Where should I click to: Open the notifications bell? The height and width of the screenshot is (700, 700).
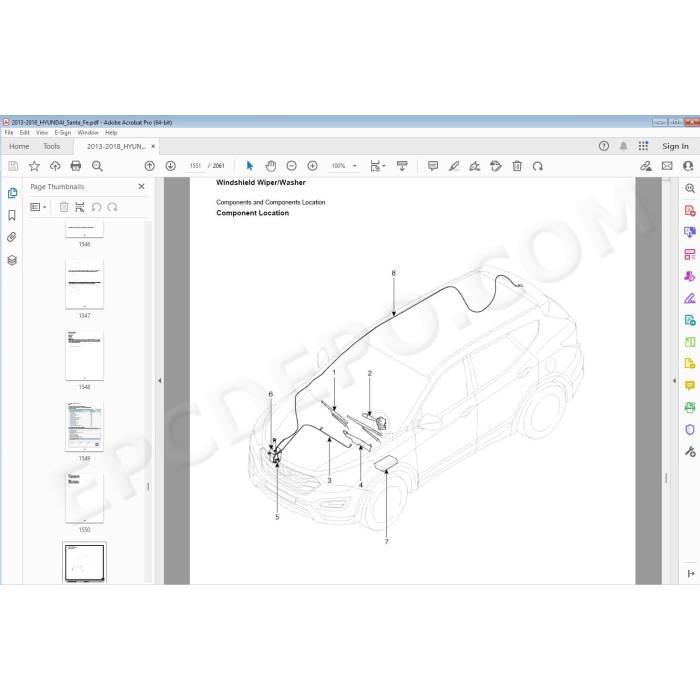coord(624,146)
